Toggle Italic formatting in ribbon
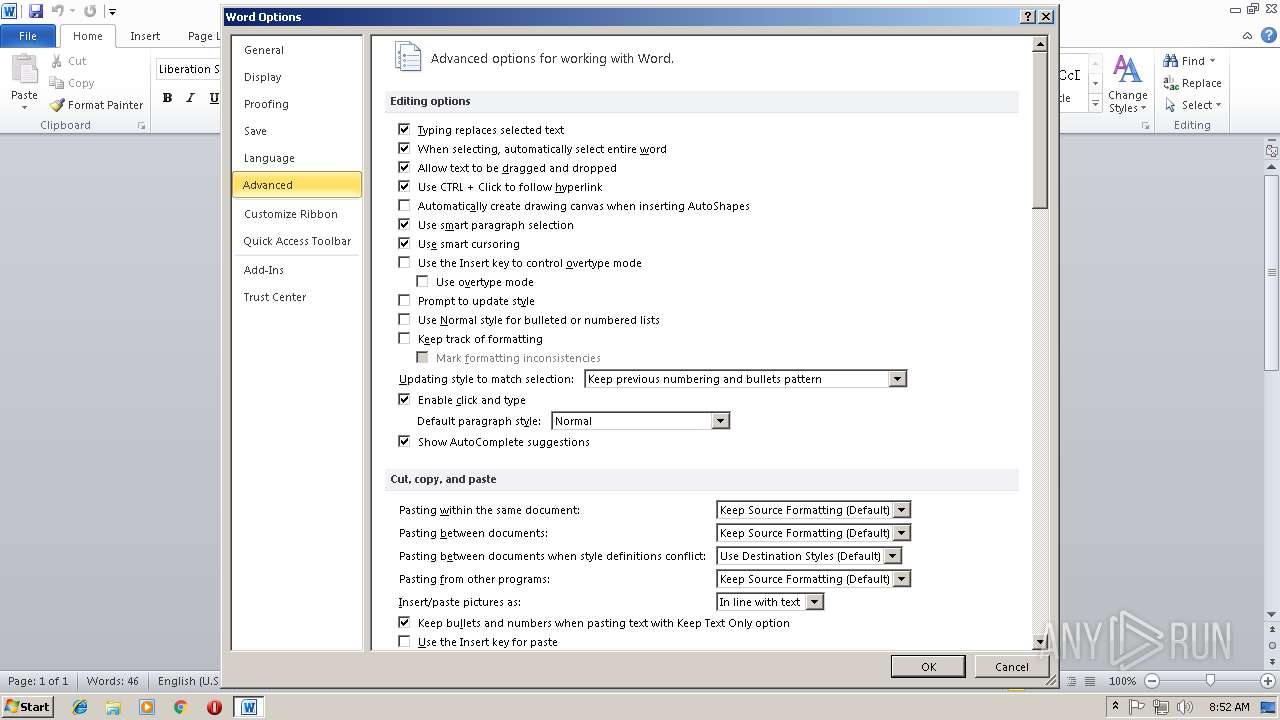Image resolution: width=1280 pixels, height=720 pixels. pyautogui.click(x=190, y=98)
